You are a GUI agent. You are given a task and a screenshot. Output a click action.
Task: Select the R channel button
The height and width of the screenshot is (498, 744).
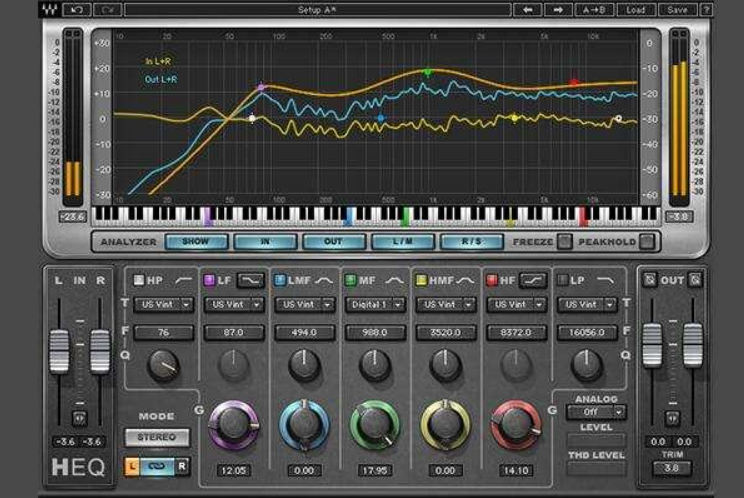point(182,466)
